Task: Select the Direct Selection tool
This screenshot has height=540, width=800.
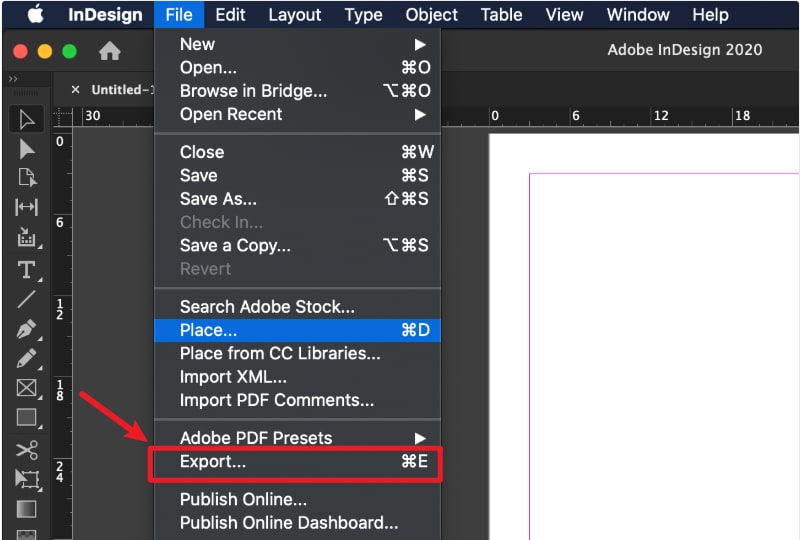Action: pos(27,149)
